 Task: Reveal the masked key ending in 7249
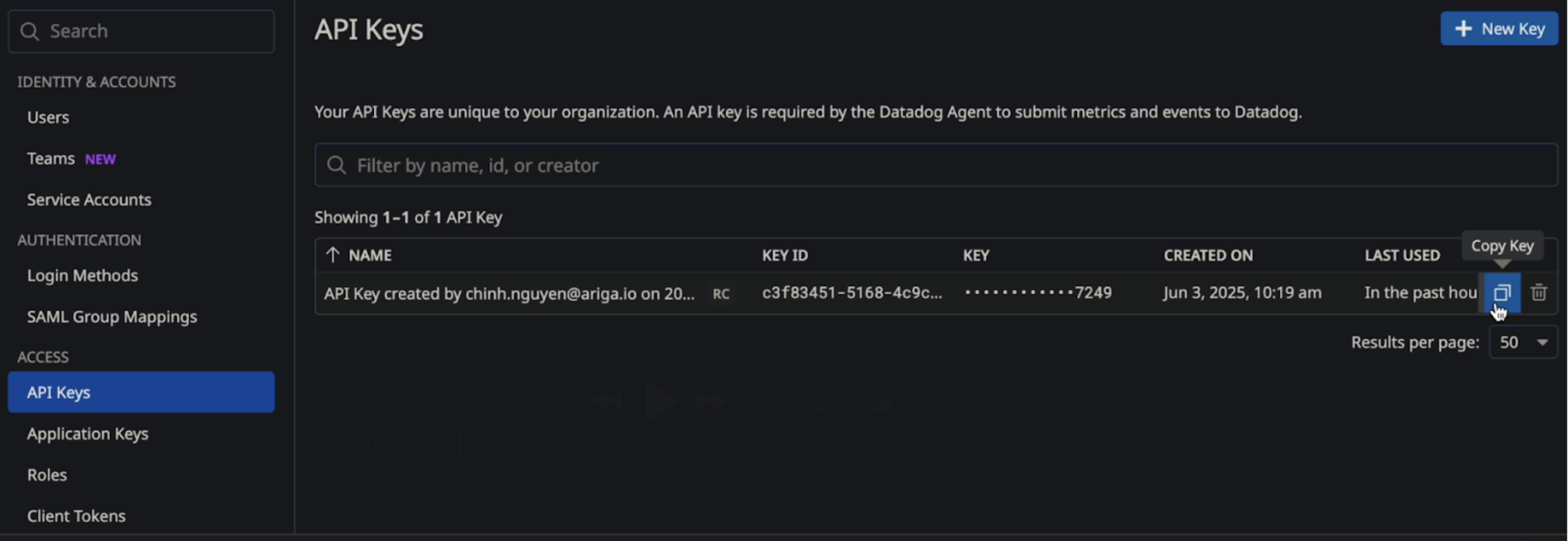pos(1037,293)
